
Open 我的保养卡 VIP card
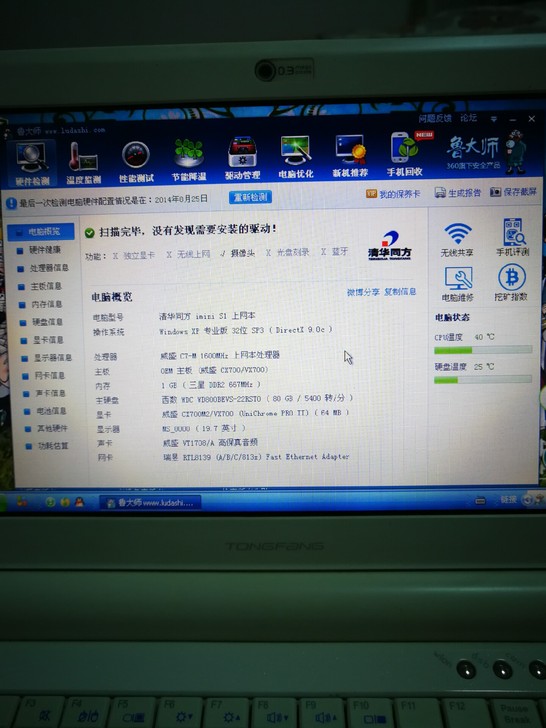pyautogui.click(x=393, y=194)
